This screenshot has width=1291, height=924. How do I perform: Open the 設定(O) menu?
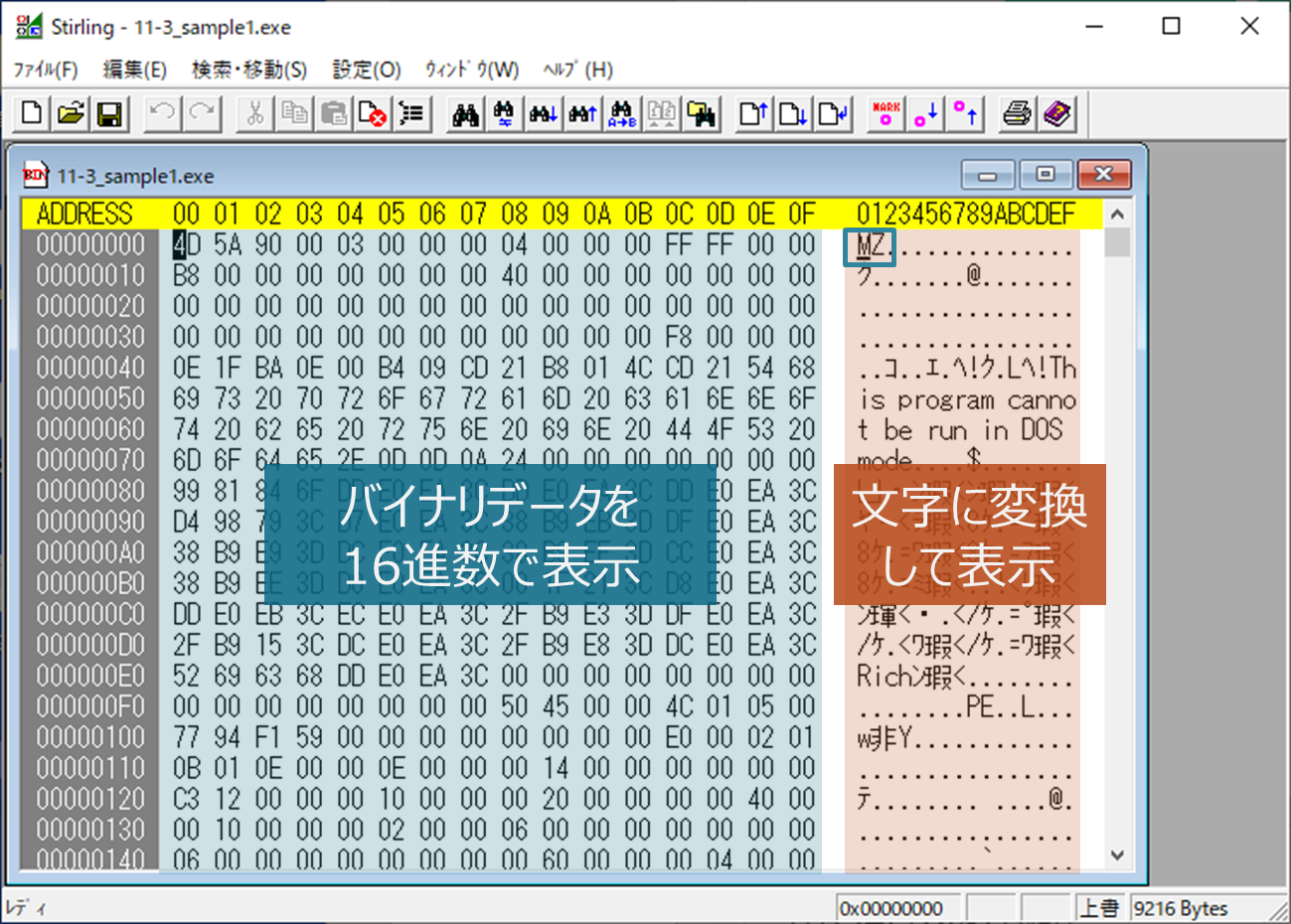[366, 70]
